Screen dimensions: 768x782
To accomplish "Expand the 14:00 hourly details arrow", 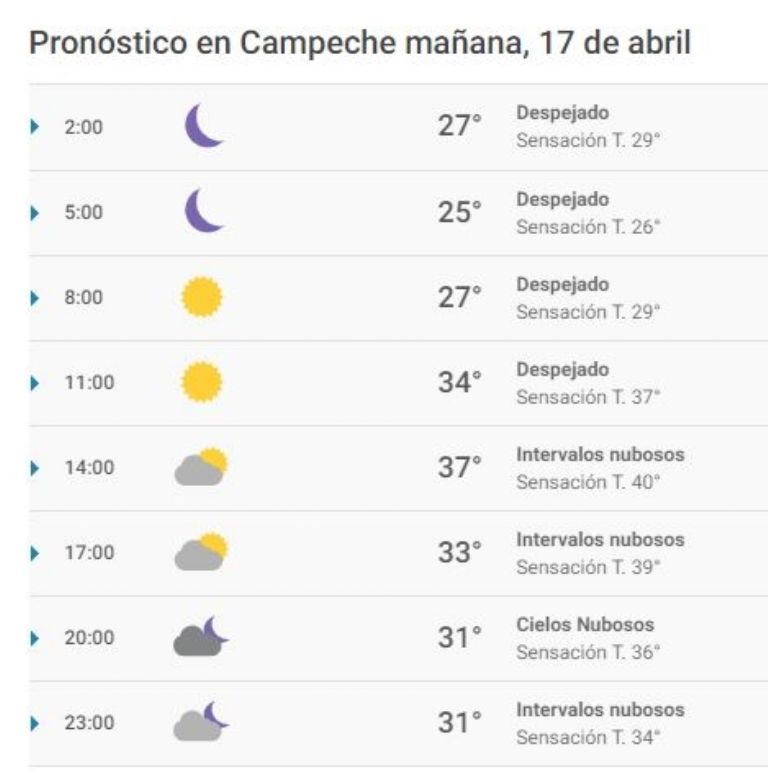I will pyautogui.click(x=34, y=468).
